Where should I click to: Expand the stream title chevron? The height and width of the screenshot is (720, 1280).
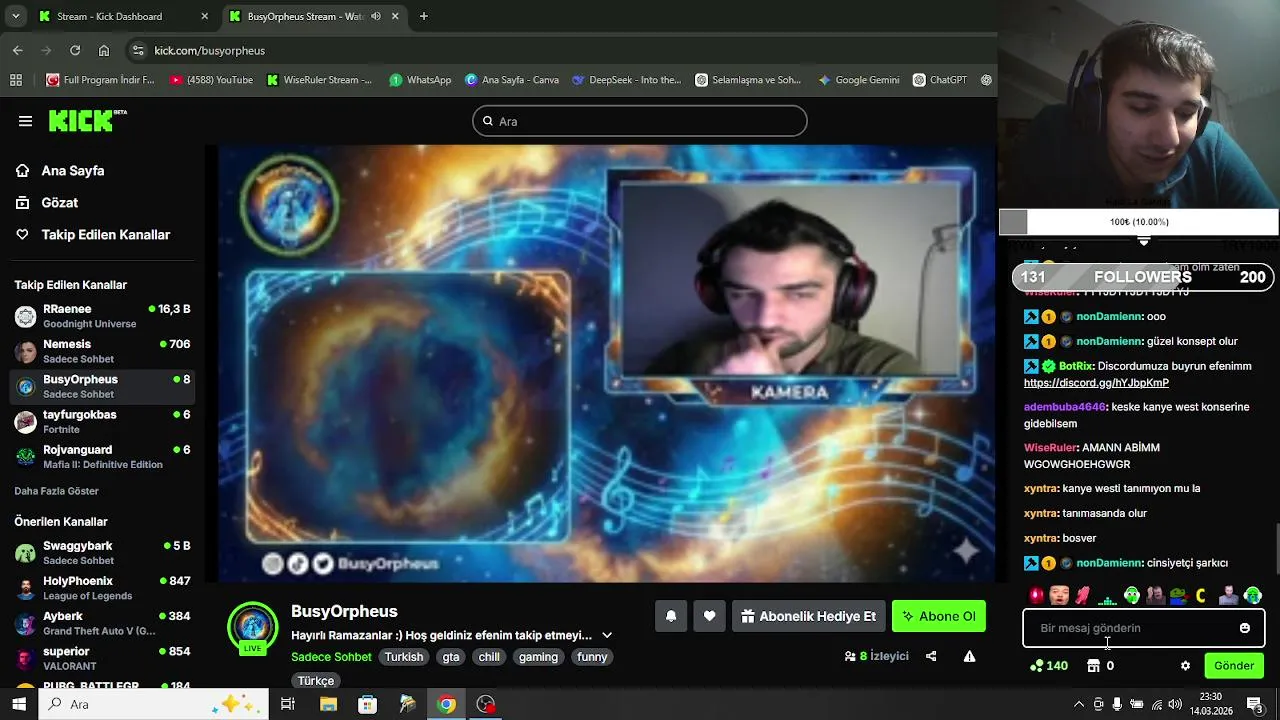607,635
